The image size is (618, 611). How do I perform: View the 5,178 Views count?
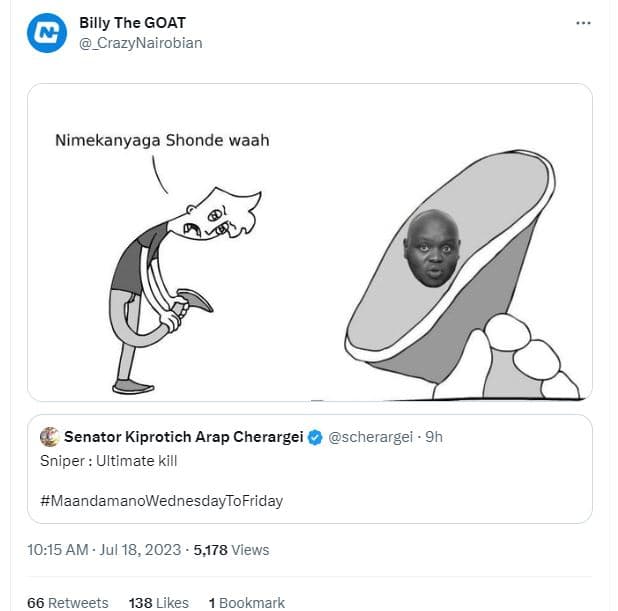[230, 549]
